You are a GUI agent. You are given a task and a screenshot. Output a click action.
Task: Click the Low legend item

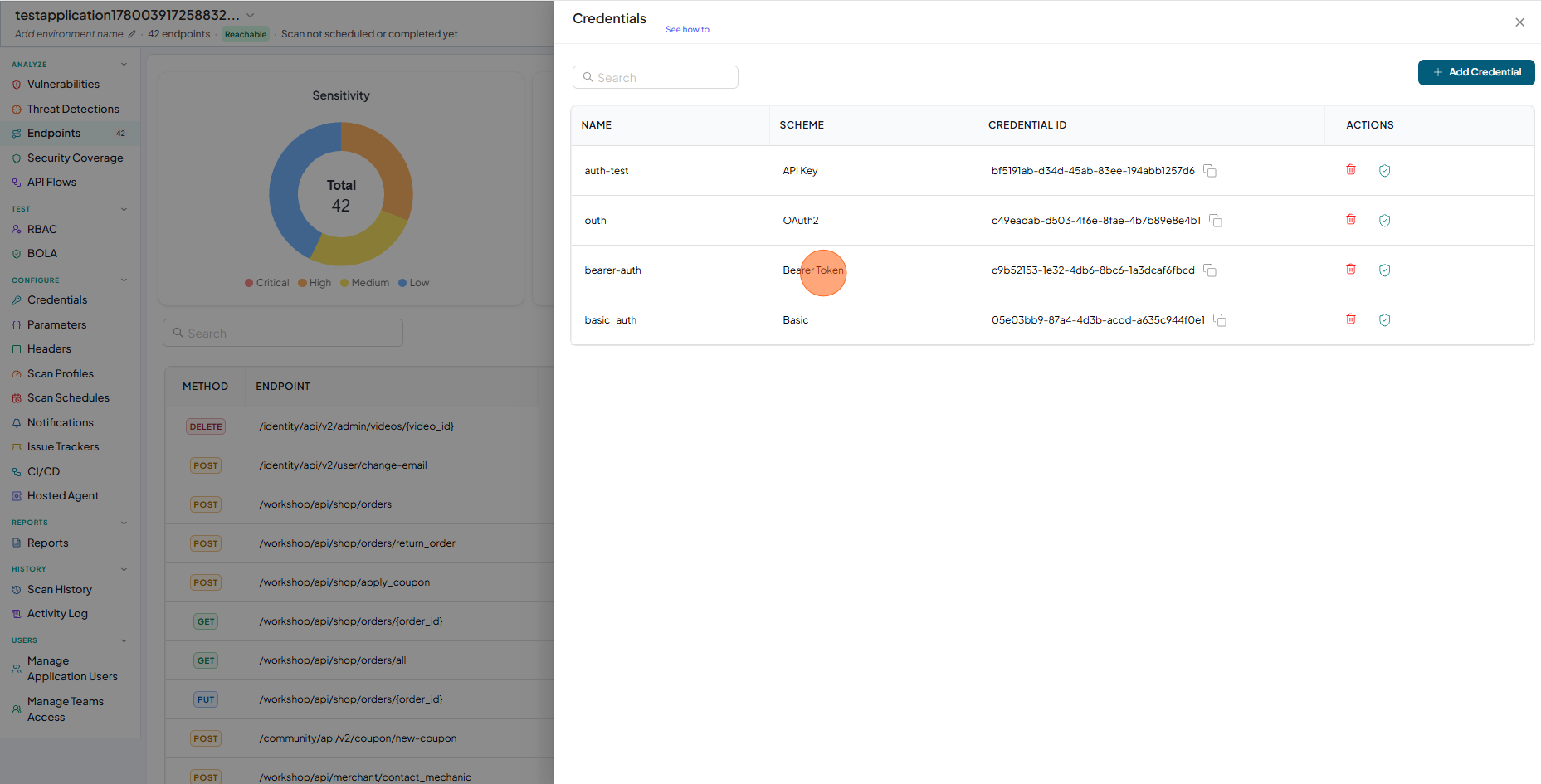(414, 283)
